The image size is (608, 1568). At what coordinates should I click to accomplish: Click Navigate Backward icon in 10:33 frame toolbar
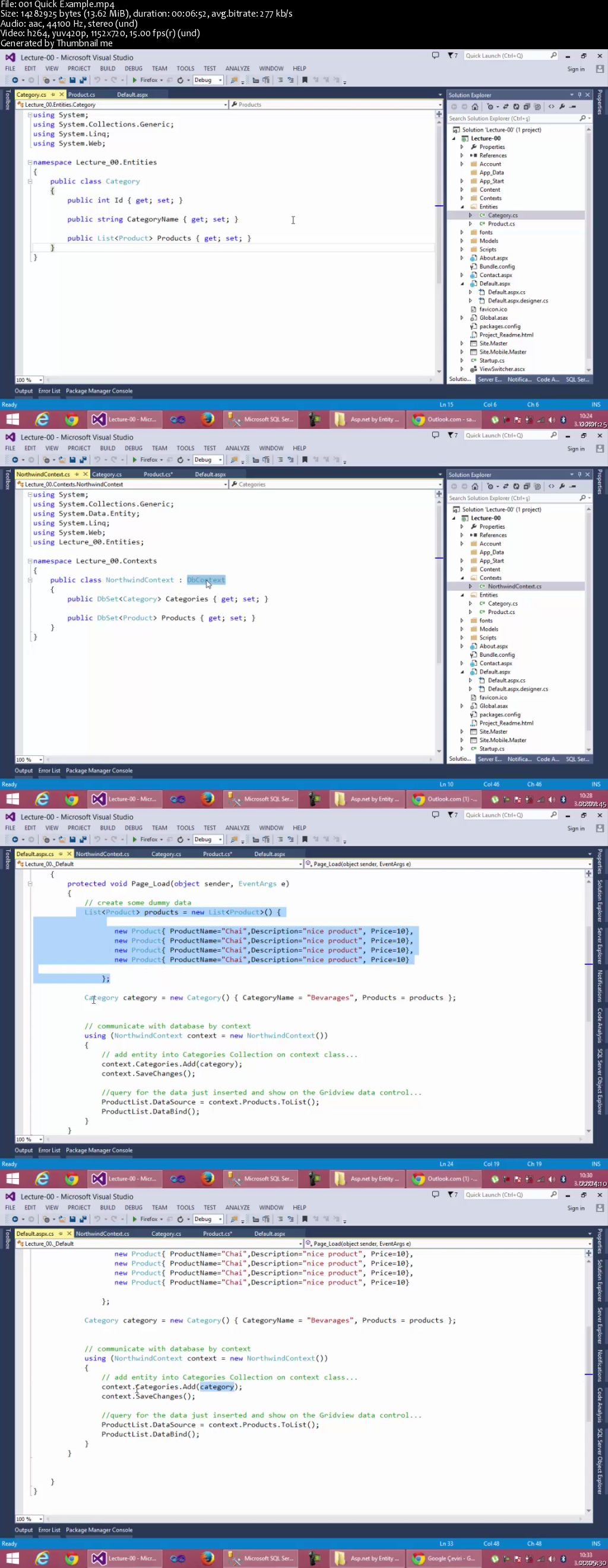[15, 1219]
